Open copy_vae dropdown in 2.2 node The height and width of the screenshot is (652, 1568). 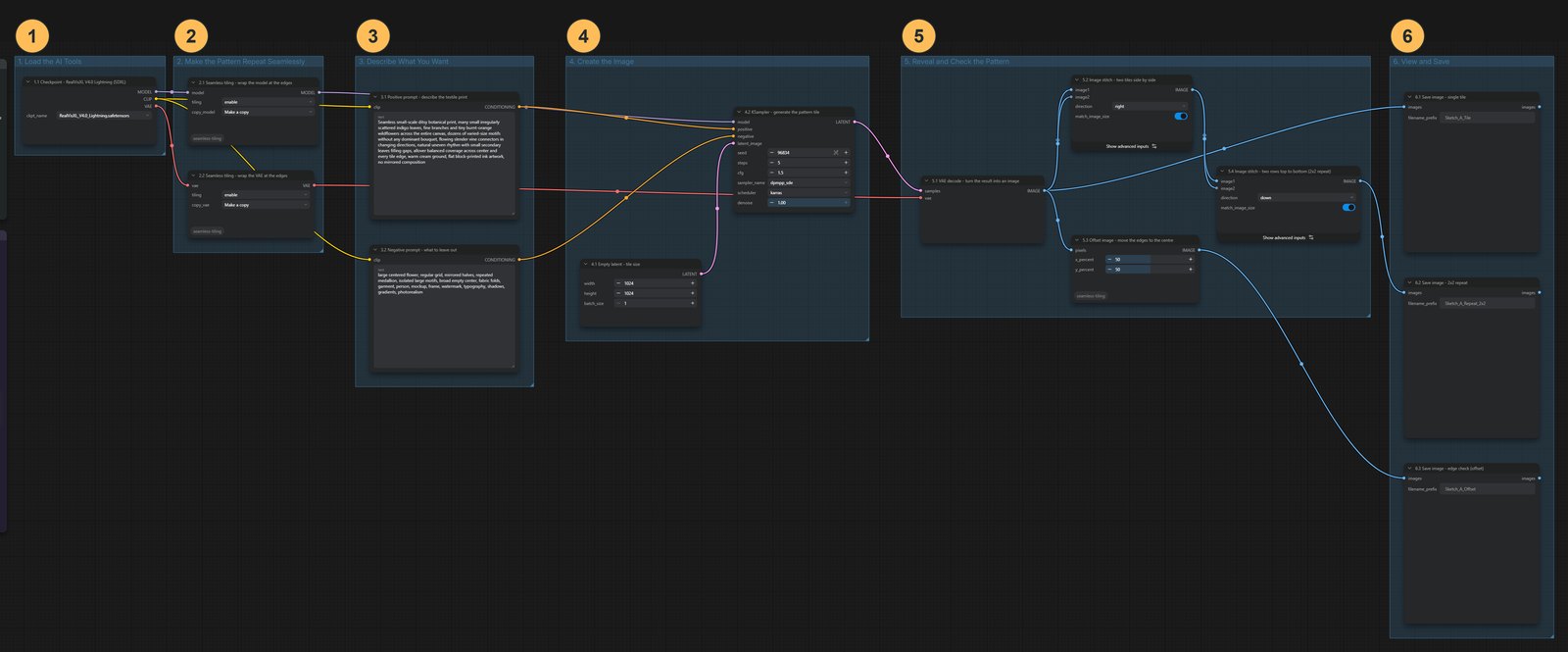267,205
